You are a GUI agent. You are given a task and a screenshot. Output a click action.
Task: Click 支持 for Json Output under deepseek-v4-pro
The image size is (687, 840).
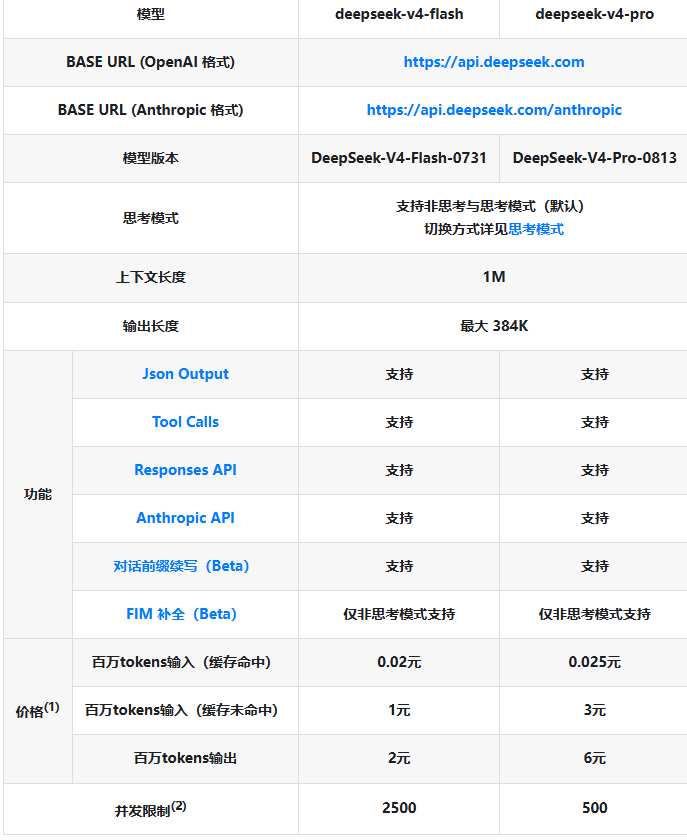point(594,374)
